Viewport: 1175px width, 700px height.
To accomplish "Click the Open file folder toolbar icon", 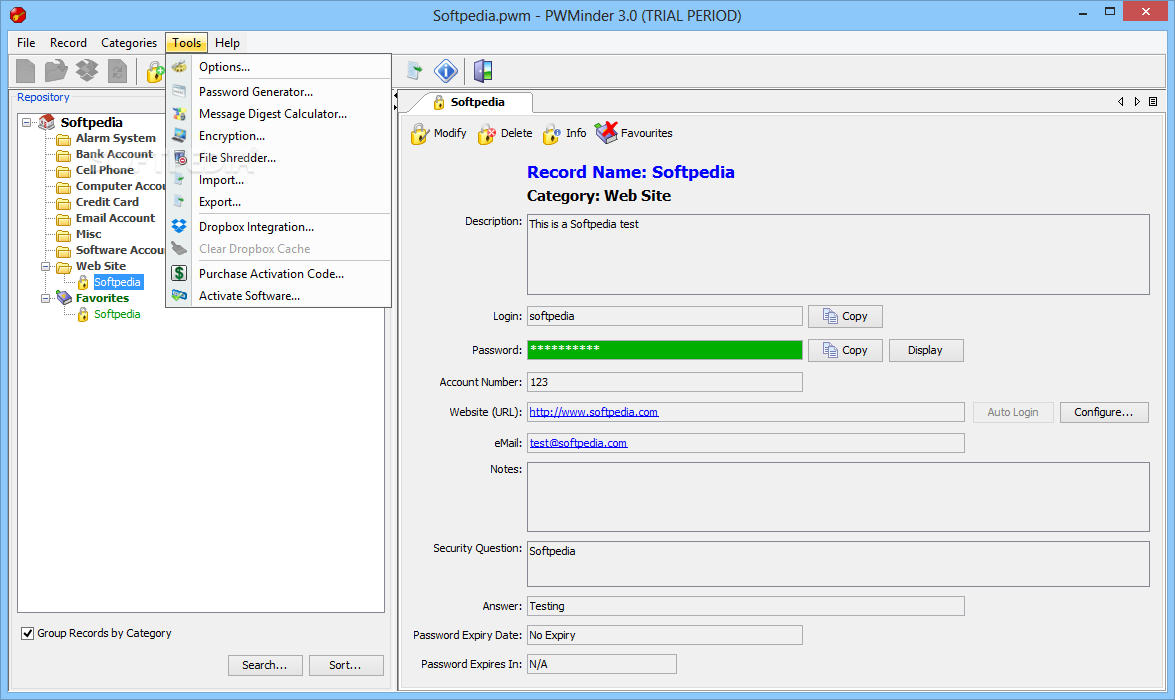I will [x=56, y=71].
